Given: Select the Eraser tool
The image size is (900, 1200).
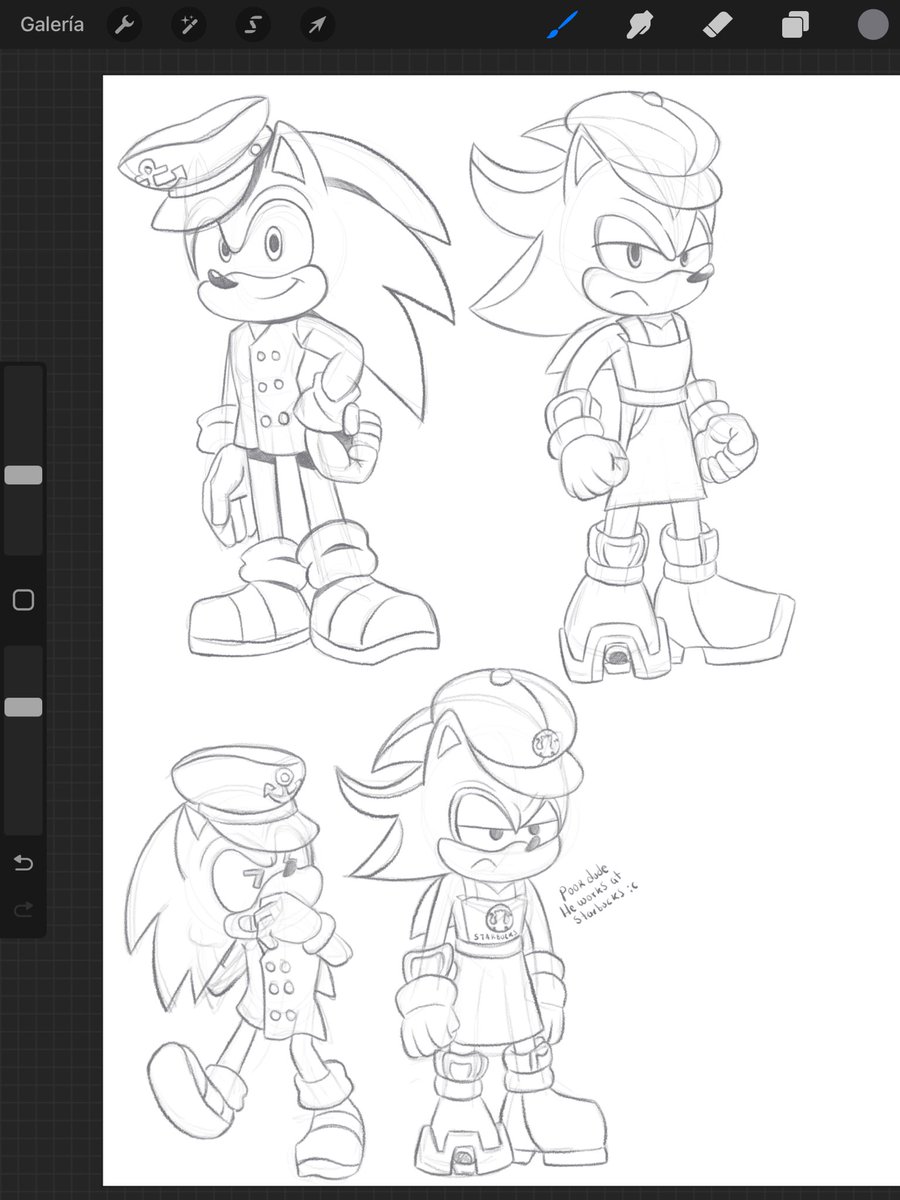Looking at the screenshot, I should click(717, 25).
